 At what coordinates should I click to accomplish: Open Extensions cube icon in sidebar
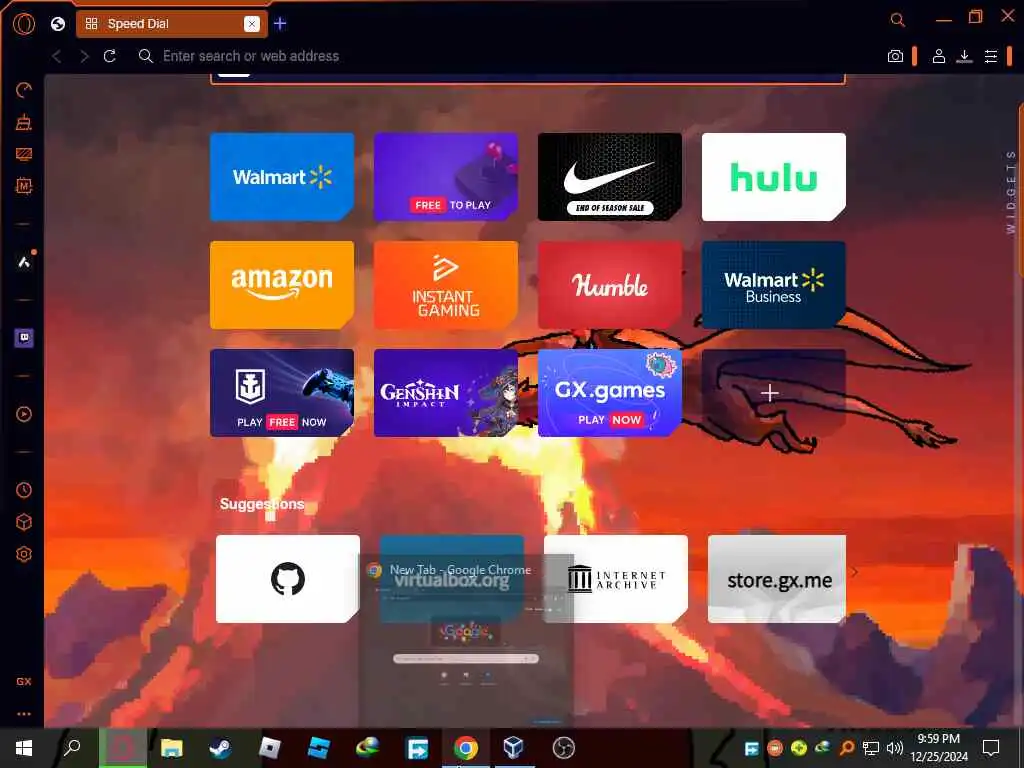(24, 522)
